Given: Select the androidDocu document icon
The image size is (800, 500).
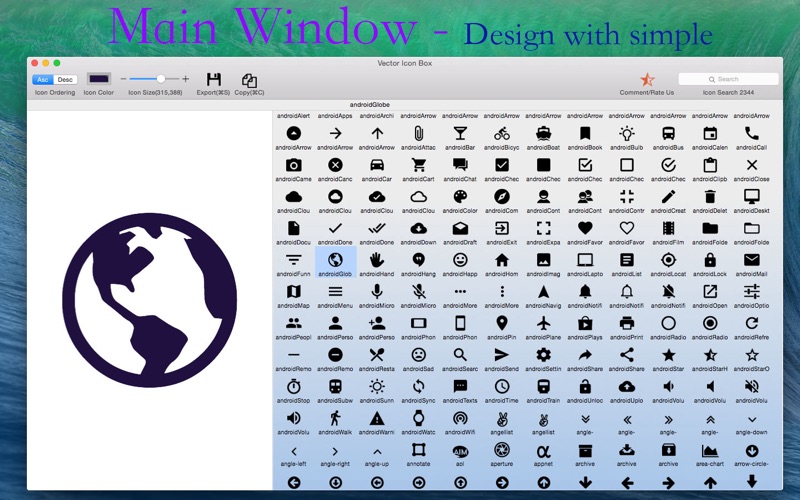Looking at the screenshot, I should [293, 229].
